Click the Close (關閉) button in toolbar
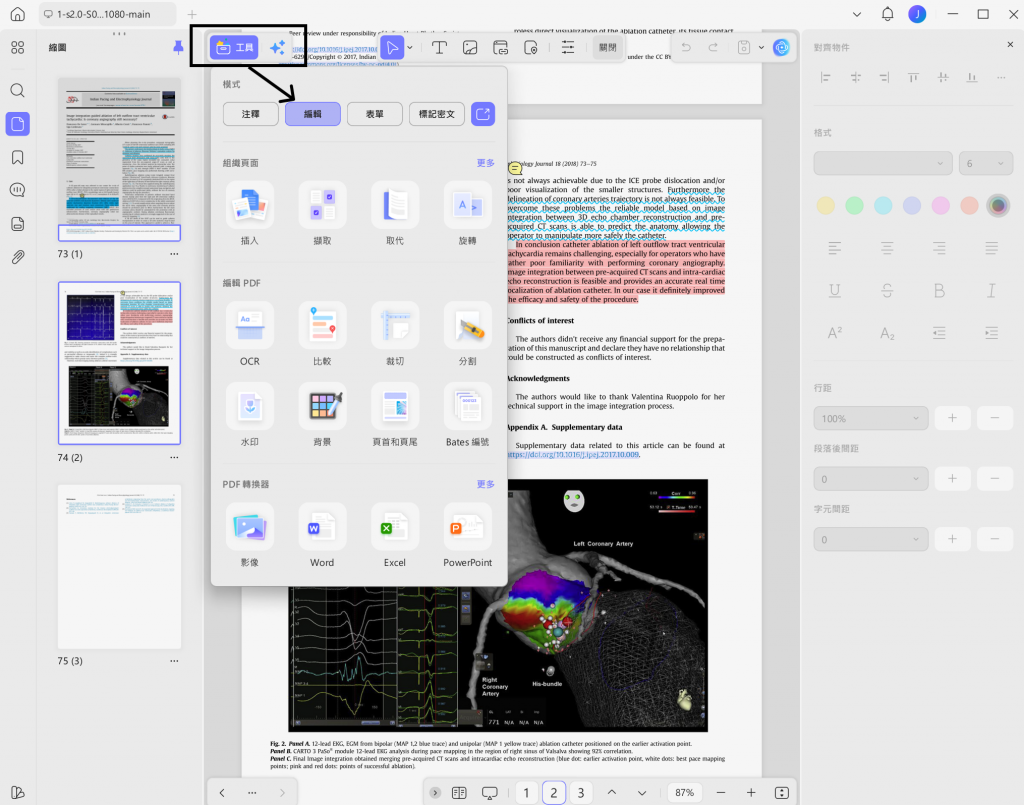 click(x=608, y=48)
